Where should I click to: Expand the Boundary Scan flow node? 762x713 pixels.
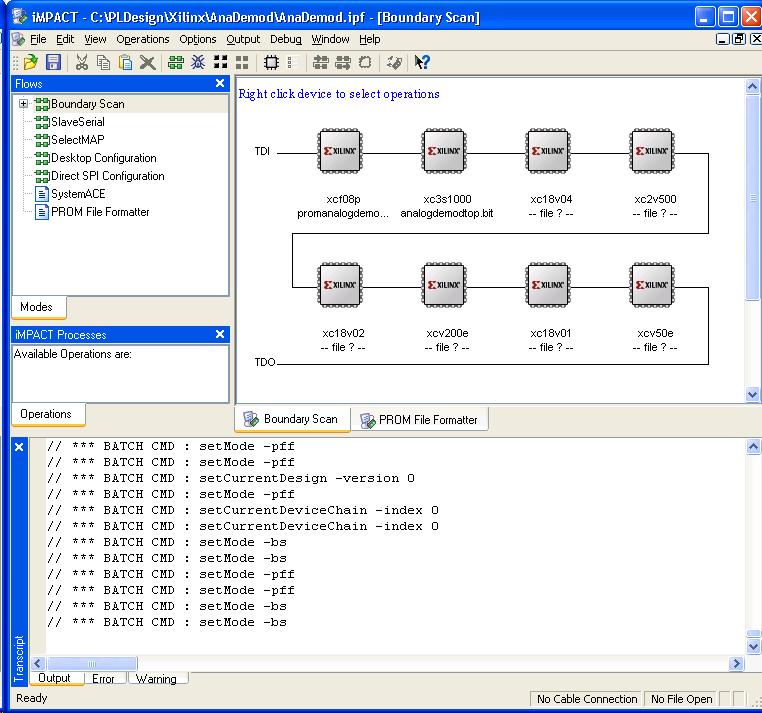click(x=23, y=104)
